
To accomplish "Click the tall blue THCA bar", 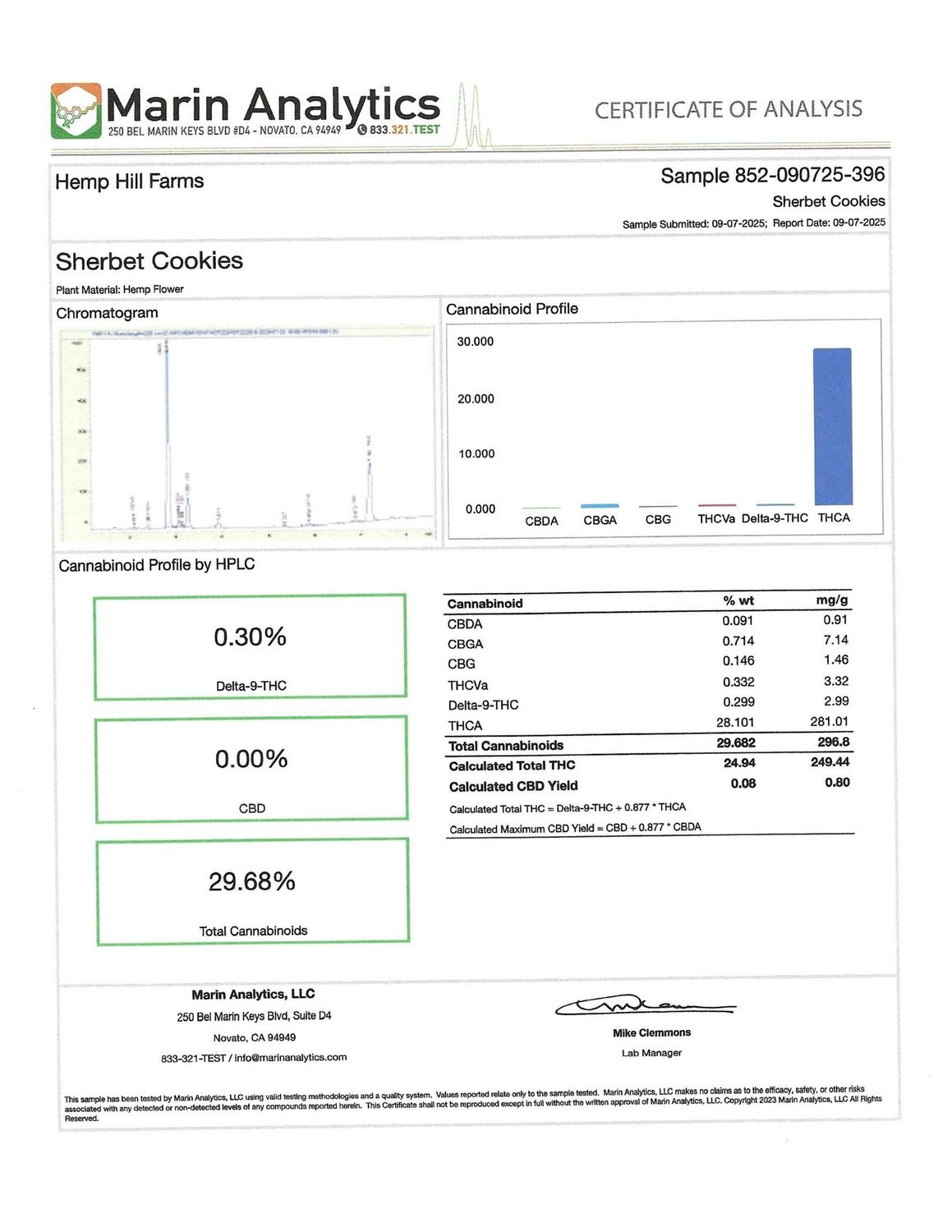I will tap(832, 426).
